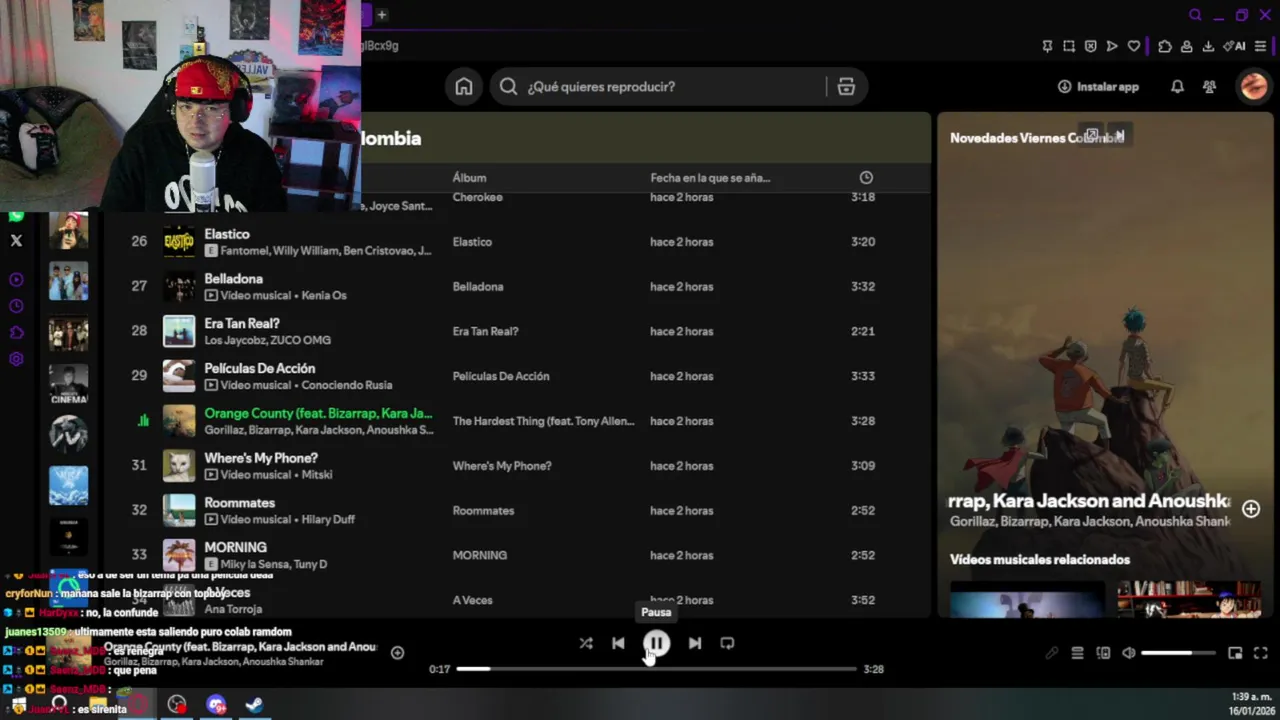This screenshot has height=720, width=1280.
Task: Click Orange County cover art thumbnail in list
Action: pos(179,421)
